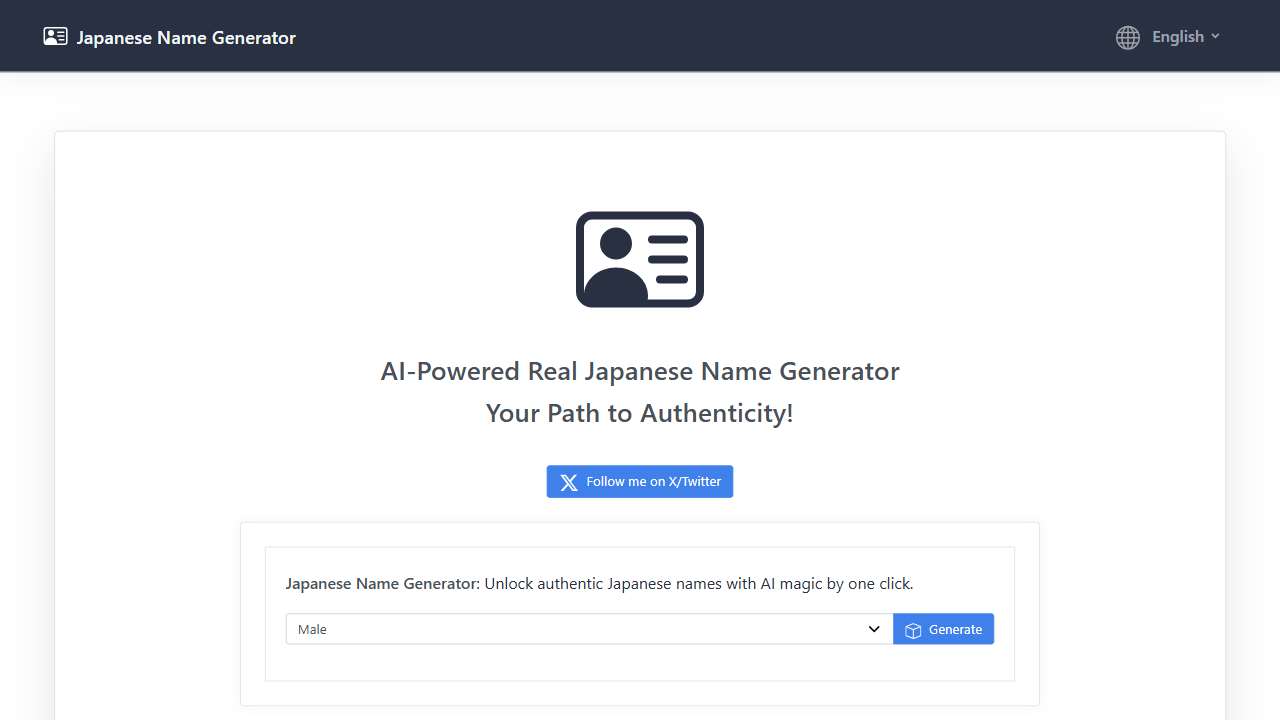
Task: Click the Follow me on X/Twitter button
Action: tap(640, 481)
